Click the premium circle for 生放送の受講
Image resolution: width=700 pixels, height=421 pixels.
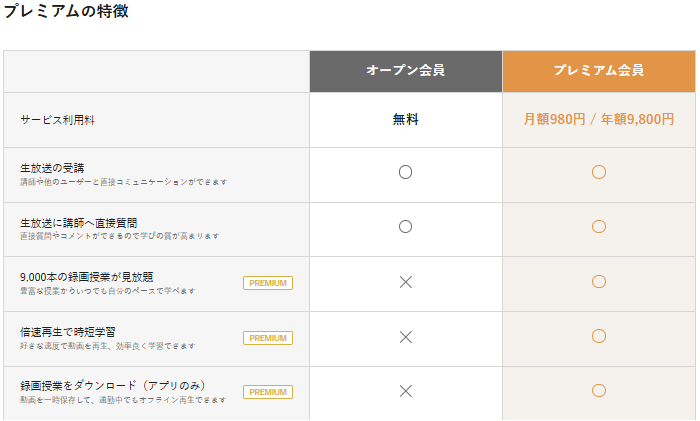point(598,172)
